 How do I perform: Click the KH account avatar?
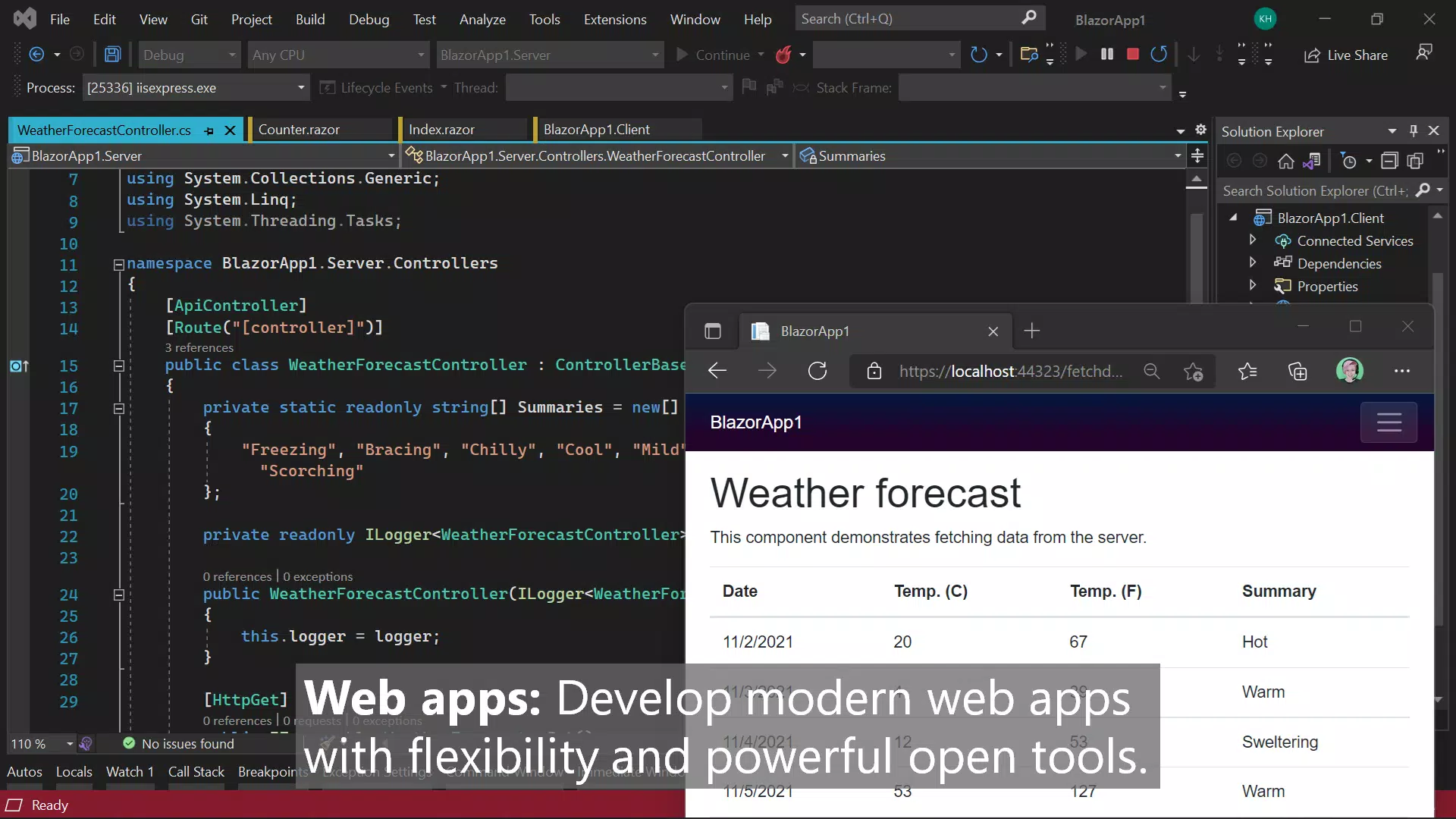pos(1265,19)
